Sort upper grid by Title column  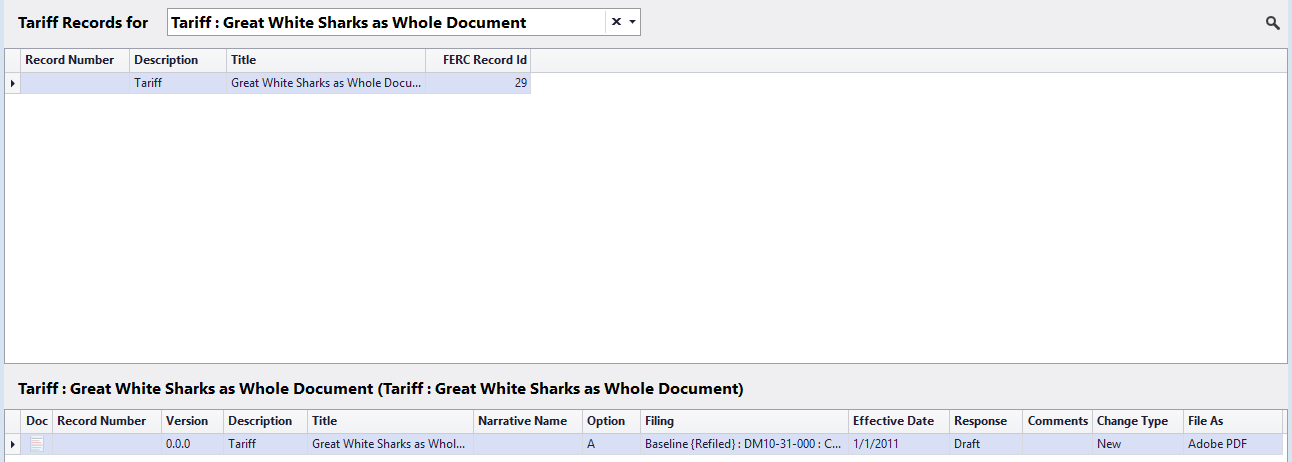click(326, 60)
